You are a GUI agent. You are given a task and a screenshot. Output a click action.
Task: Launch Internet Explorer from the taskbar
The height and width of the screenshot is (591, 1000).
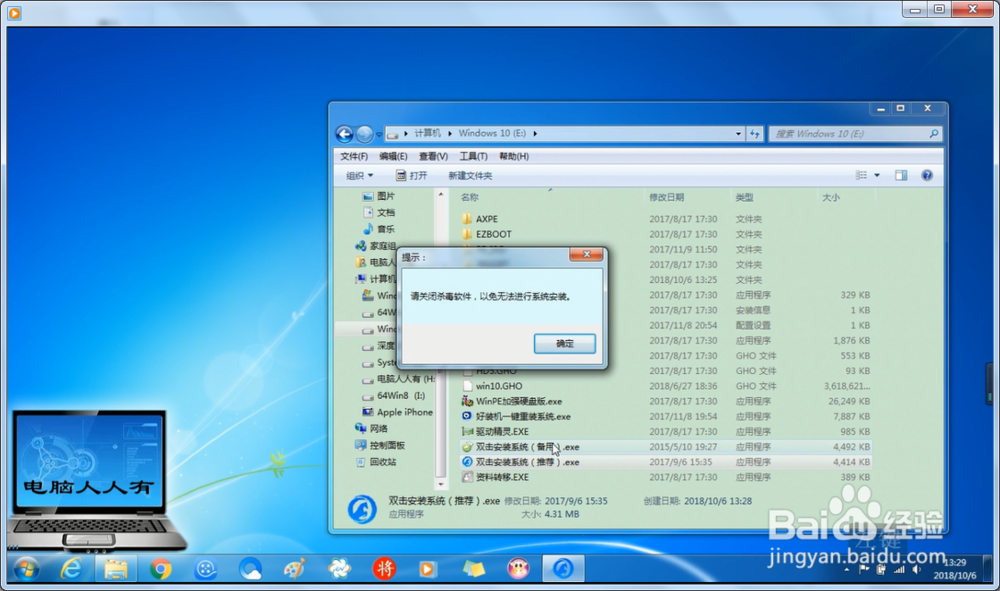[70, 569]
